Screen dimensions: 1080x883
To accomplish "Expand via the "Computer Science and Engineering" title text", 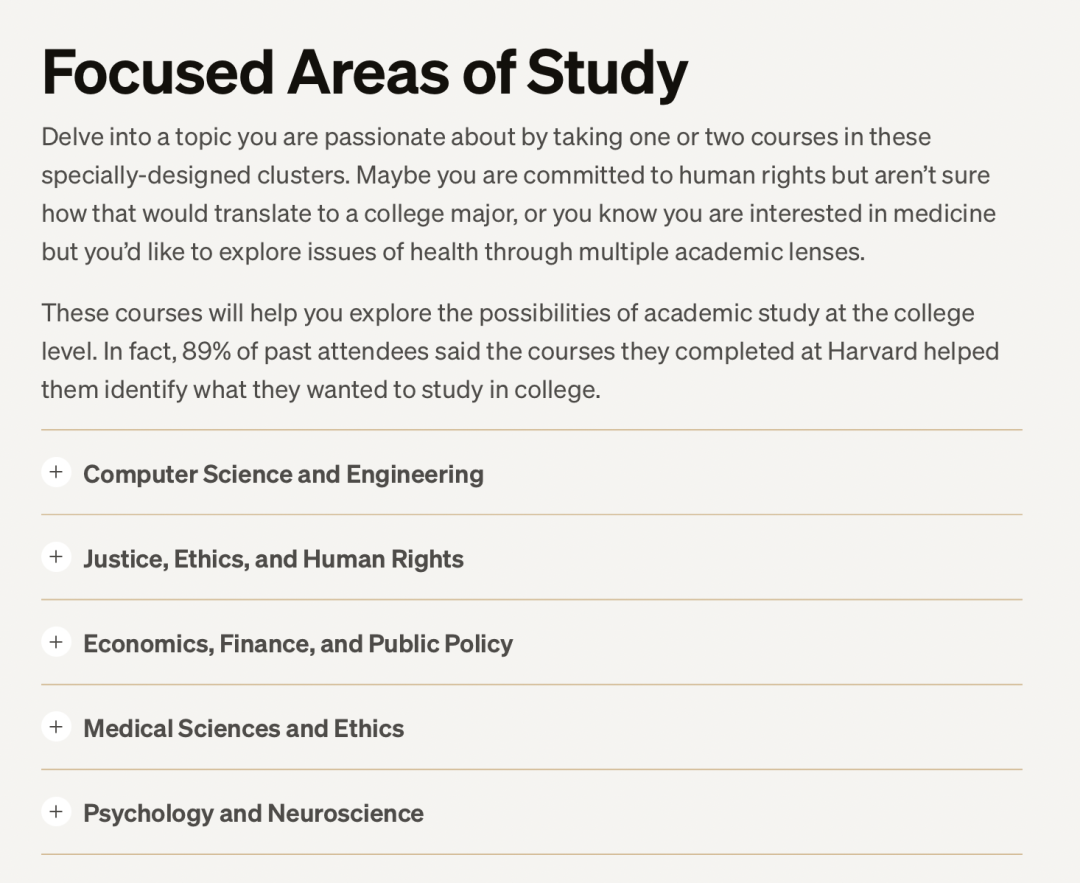I will (x=283, y=474).
